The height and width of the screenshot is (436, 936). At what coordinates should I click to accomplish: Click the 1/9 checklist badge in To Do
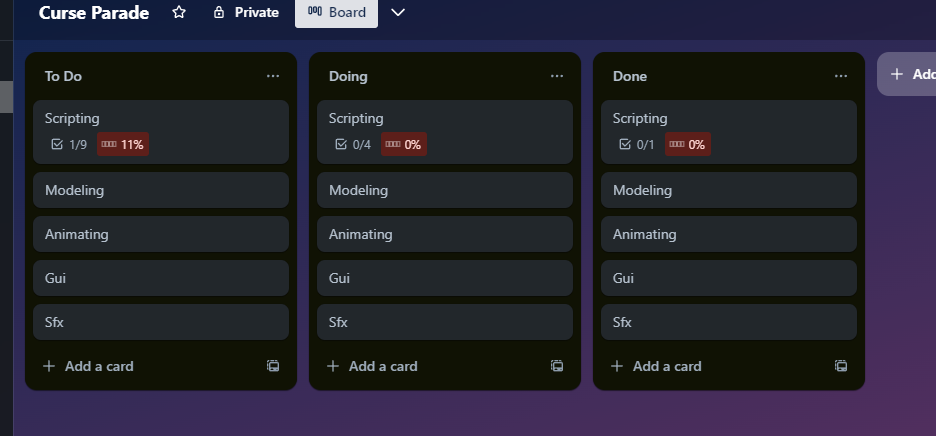click(x=69, y=145)
